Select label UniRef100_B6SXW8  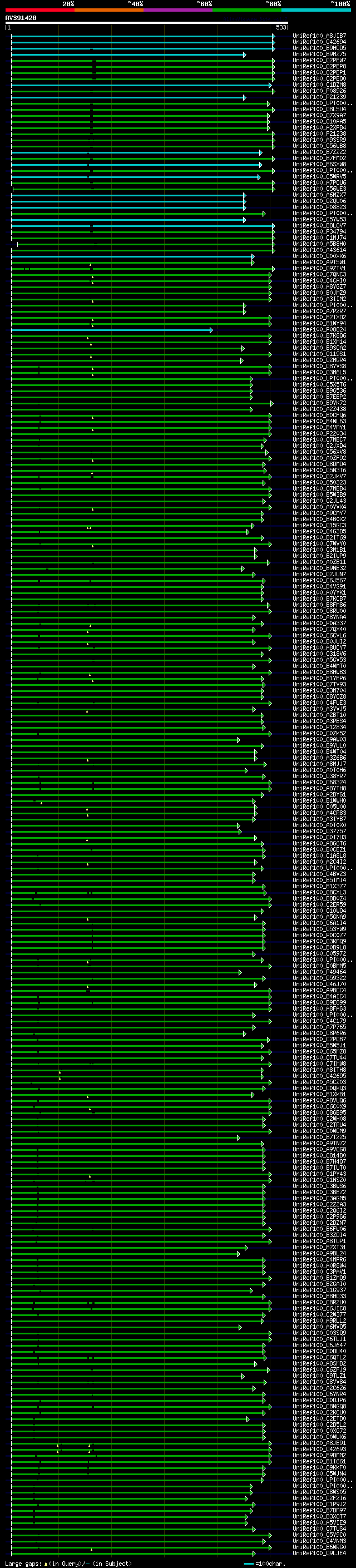coord(319,164)
